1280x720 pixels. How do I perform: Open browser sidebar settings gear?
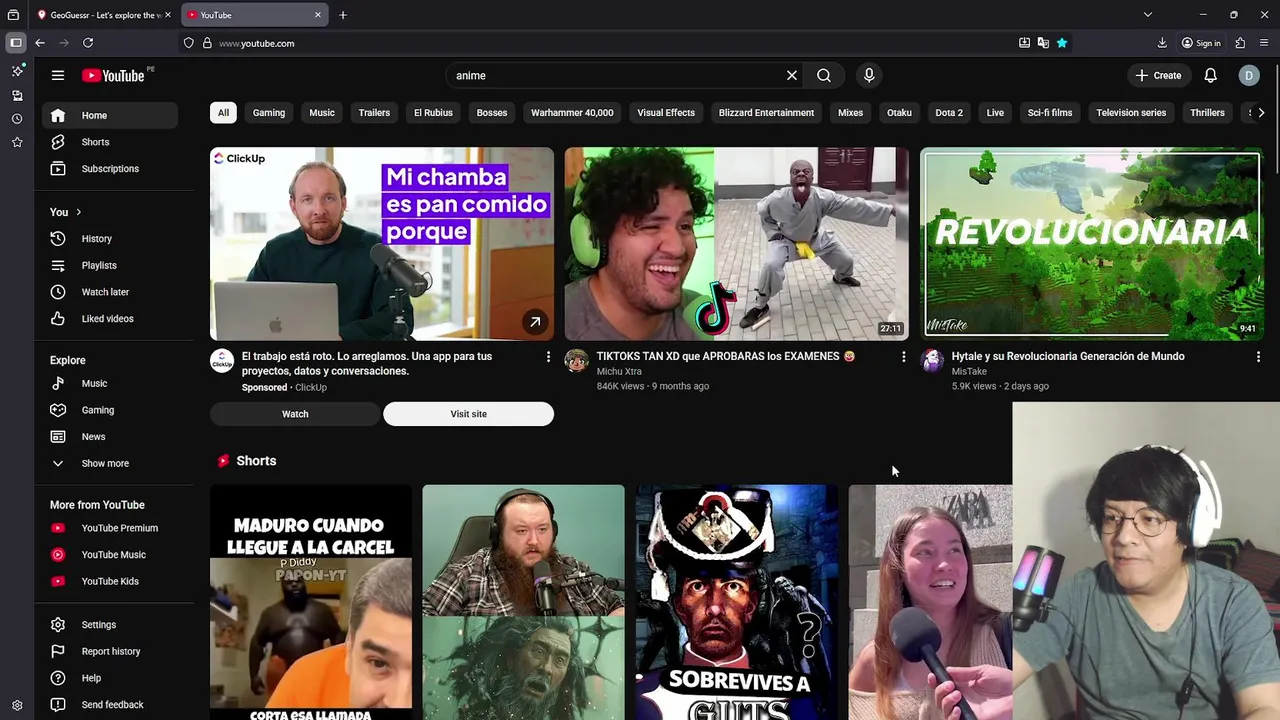coord(17,705)
